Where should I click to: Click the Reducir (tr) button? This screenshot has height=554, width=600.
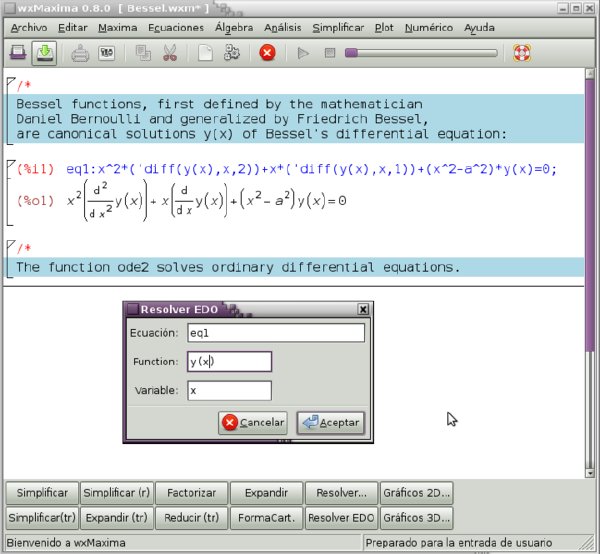pos(191,518)
